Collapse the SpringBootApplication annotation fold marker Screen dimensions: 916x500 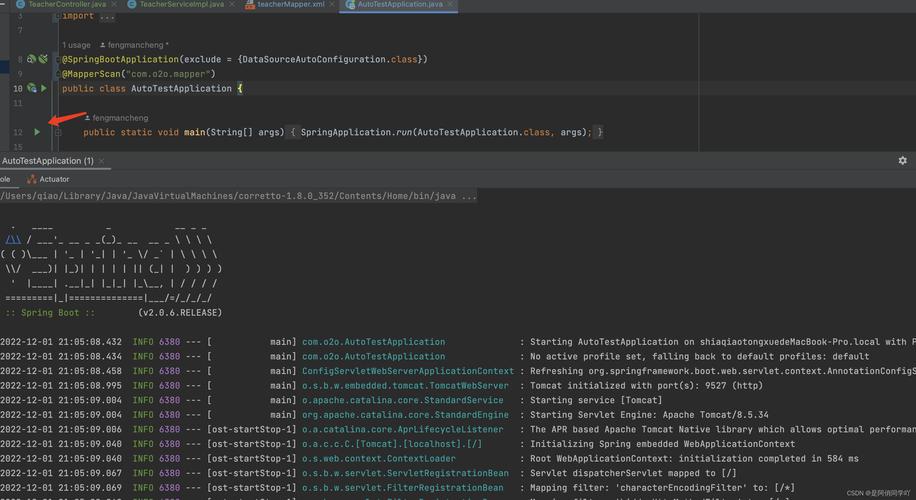click(x=58, y=60)
